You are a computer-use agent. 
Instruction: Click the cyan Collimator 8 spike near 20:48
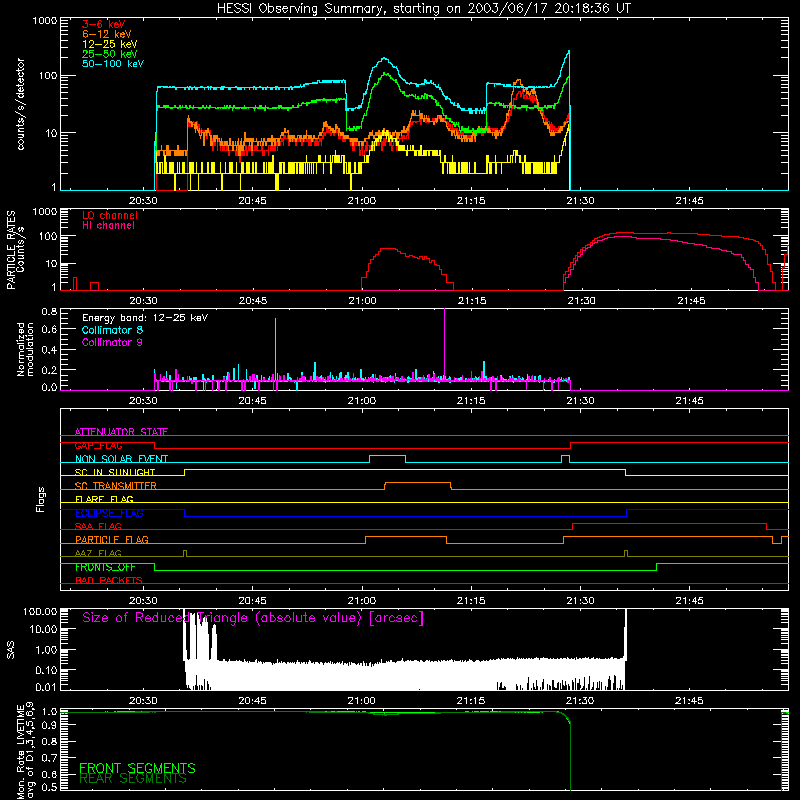pos(276,349)
